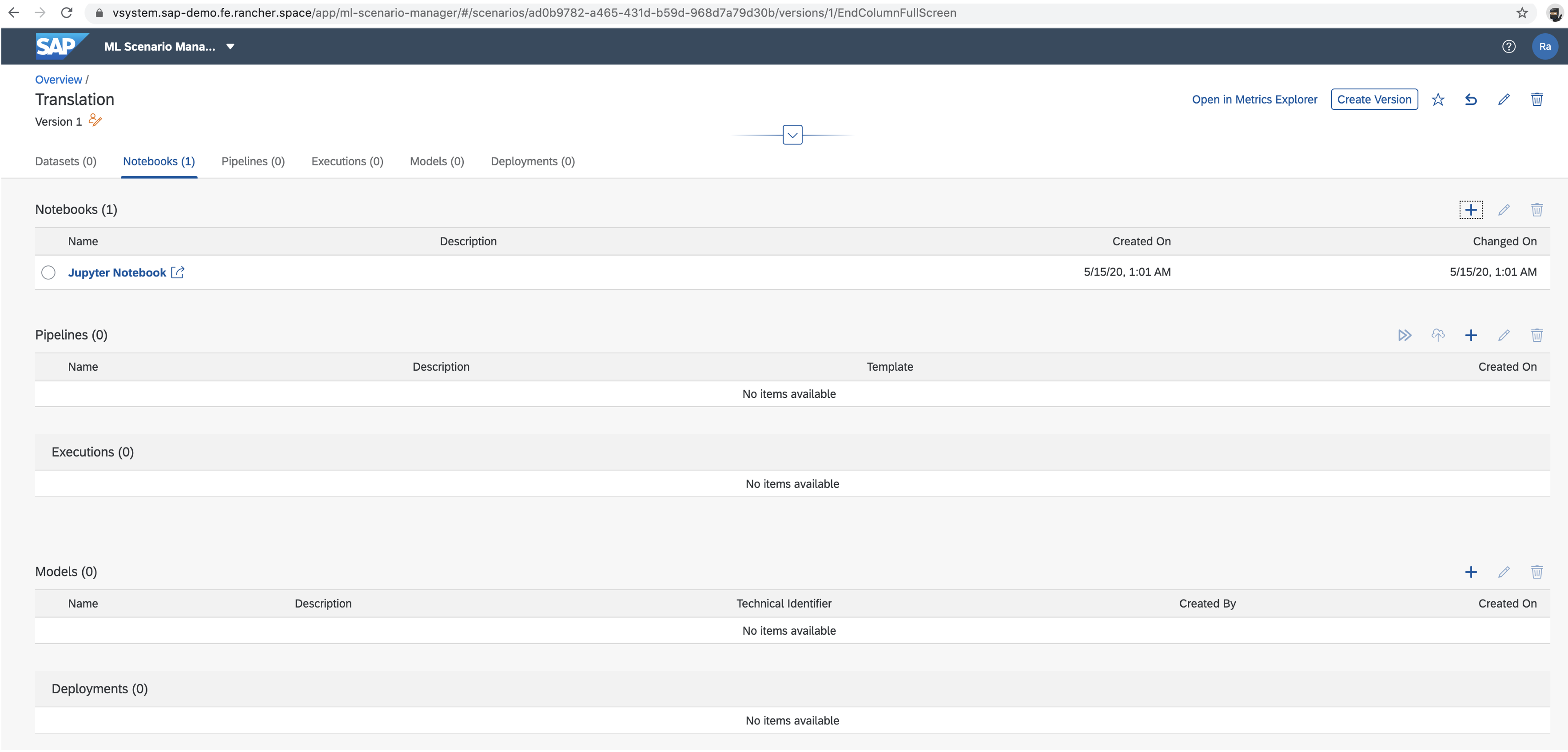Open in Metrics Explorer link
This screenshot has width=1568, height=752.
pyautogui.click(x=1254, y=99)
